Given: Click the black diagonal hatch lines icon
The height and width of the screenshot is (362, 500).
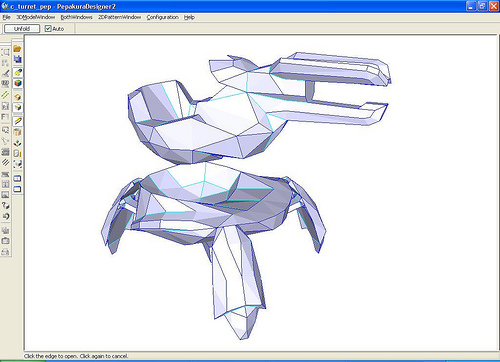Looking at the screenshot, I should point(5,162).
